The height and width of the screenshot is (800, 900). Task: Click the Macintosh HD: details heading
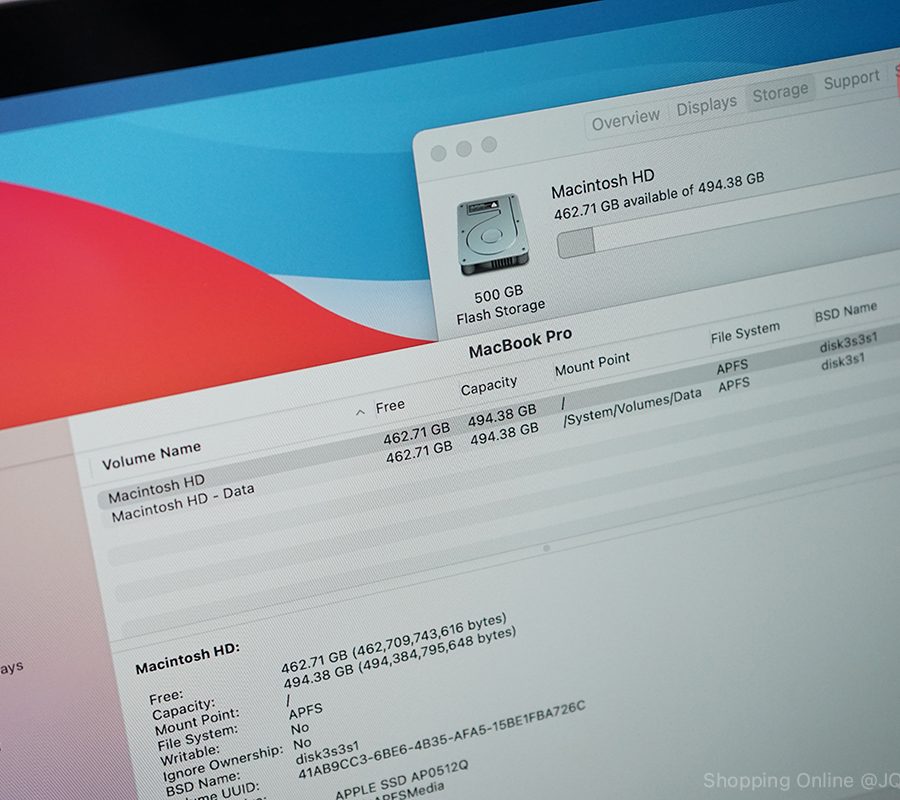(187, 658)
